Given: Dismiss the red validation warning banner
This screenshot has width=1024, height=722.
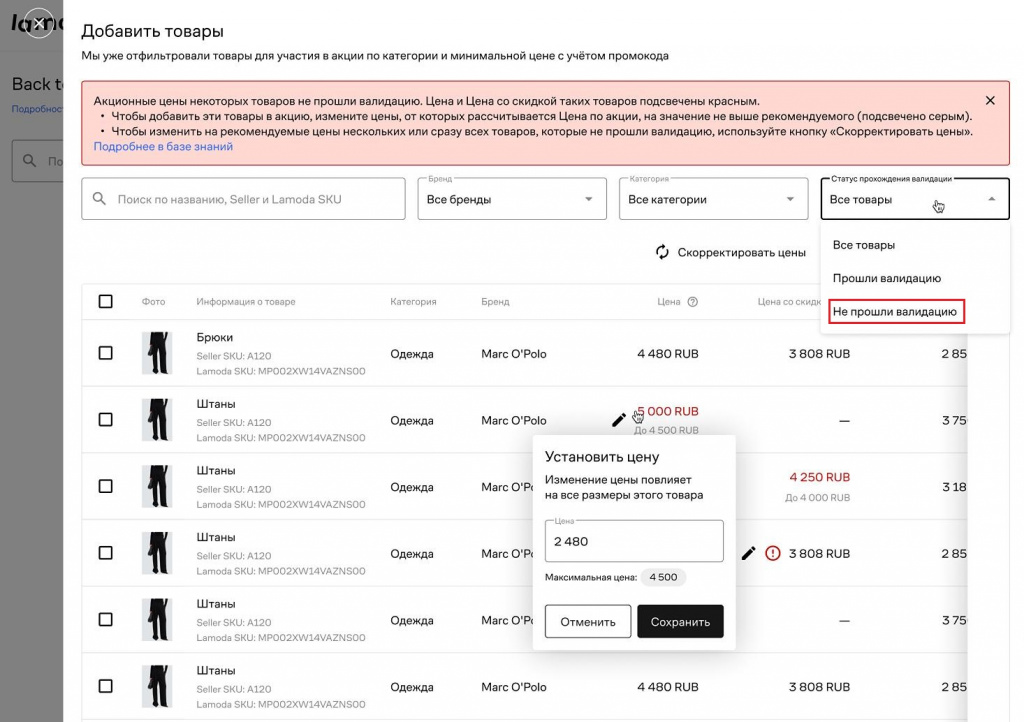Looking at the screenshot, I should [990, 101].
